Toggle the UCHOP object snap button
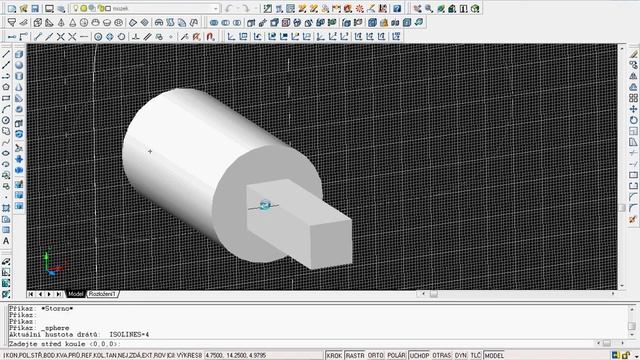Screen dimensions: 640x360 (419, 356)
